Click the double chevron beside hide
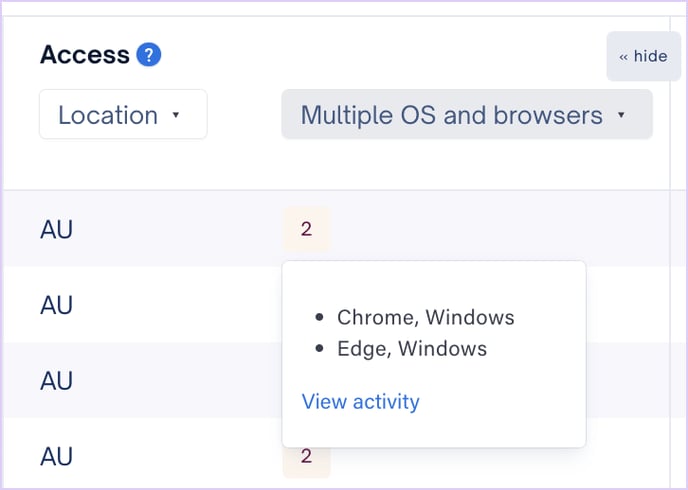The width and height of the screenshot is (688, 490). (x=624, y=57)
